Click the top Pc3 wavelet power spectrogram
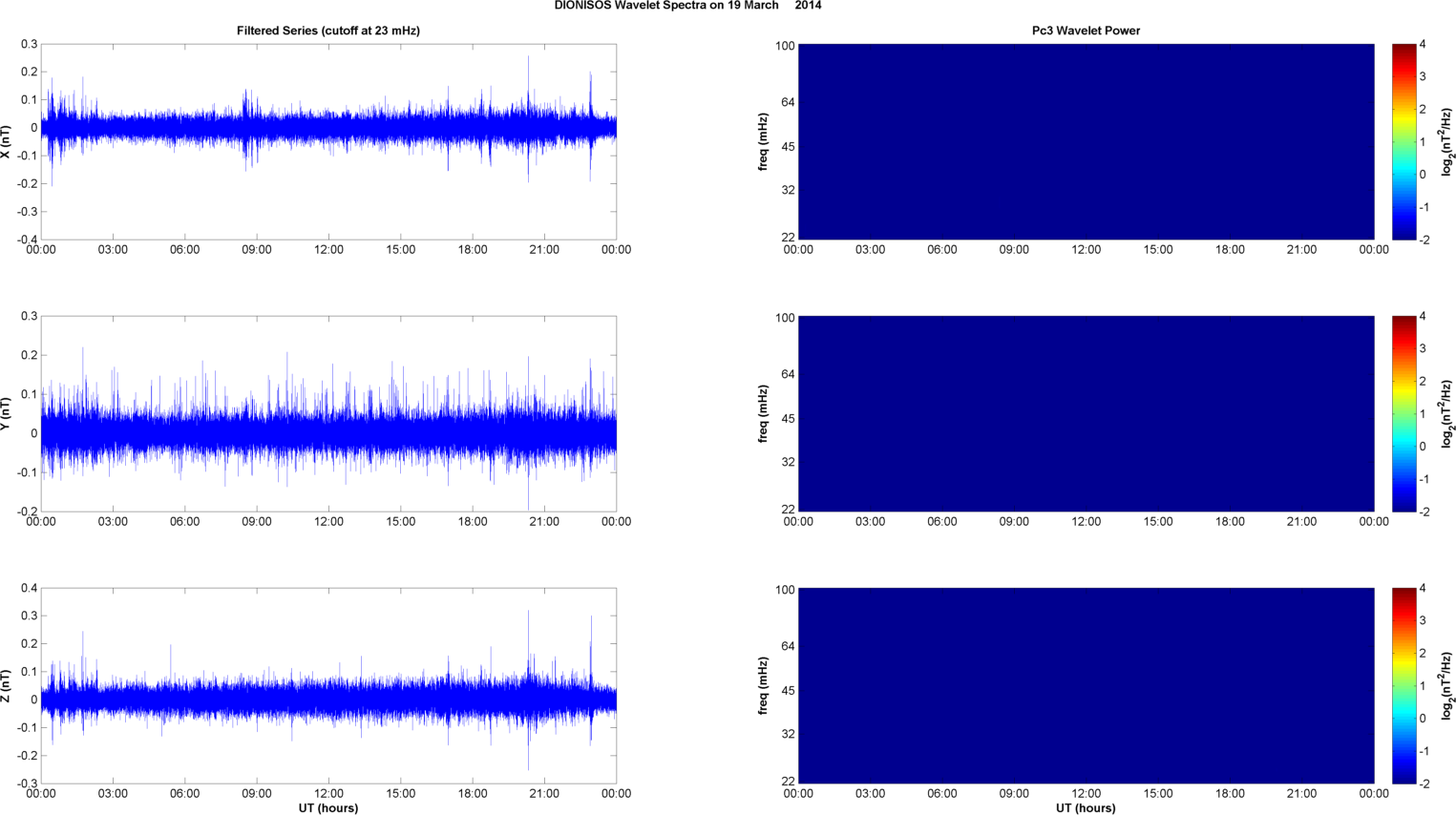 1086,142
